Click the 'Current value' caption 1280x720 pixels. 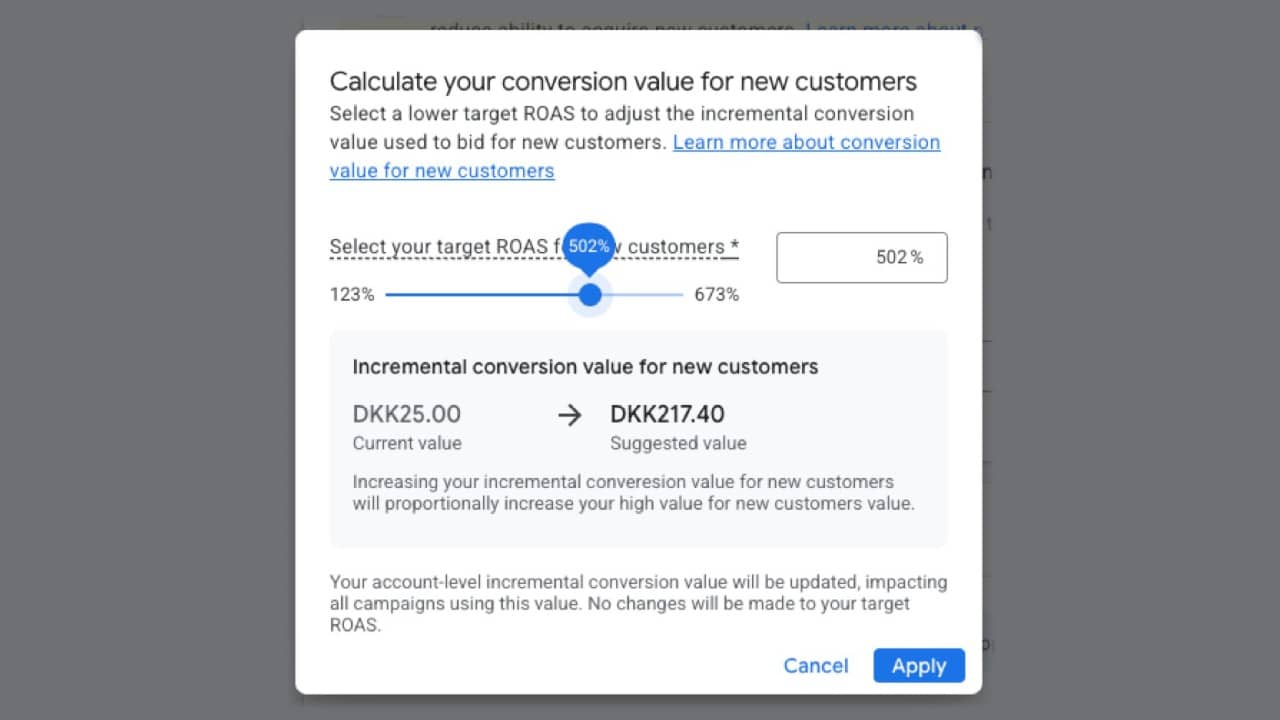click(407, 443)
